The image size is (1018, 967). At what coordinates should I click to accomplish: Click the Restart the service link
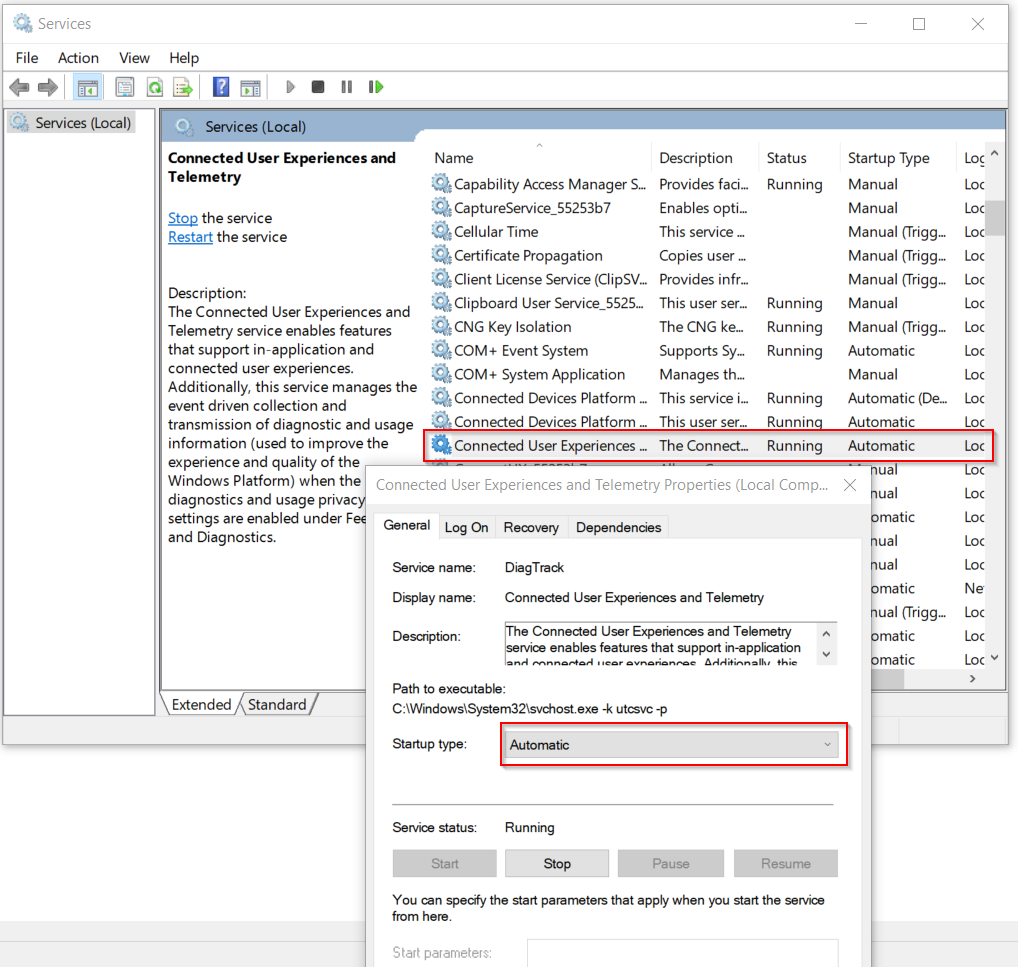[190, 237]
